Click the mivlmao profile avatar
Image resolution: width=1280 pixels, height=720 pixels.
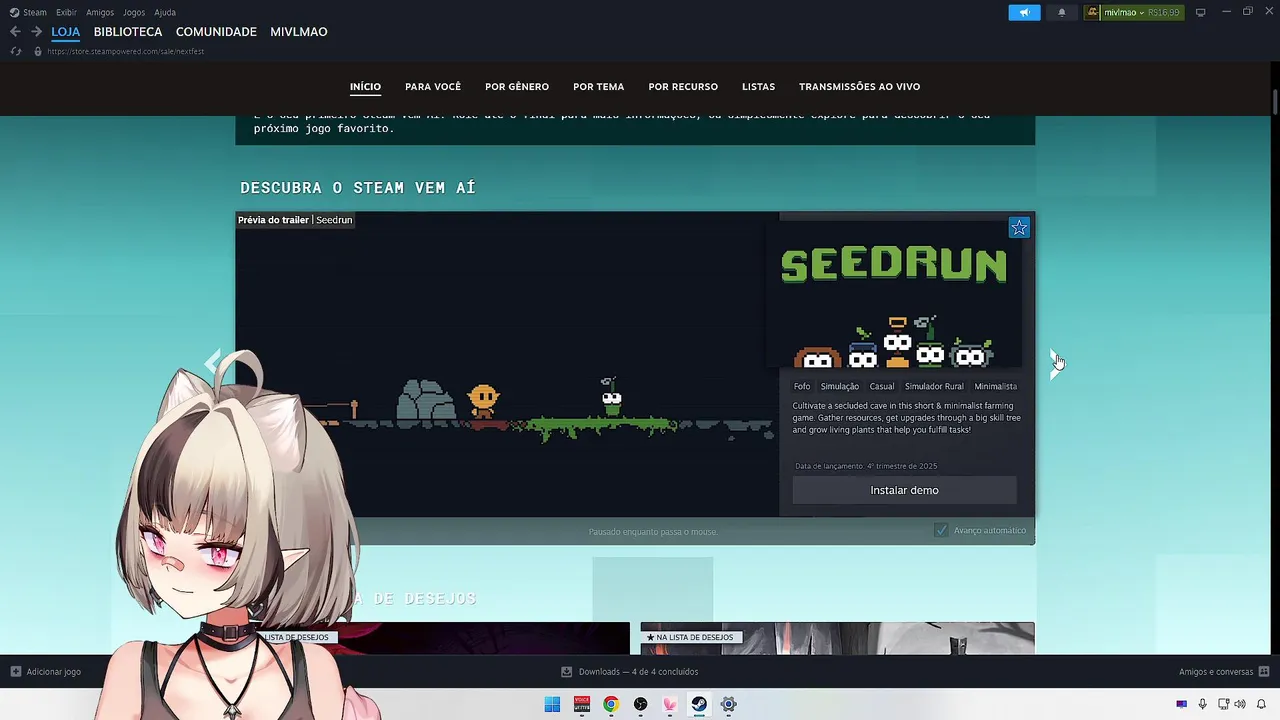(1094, 12)
